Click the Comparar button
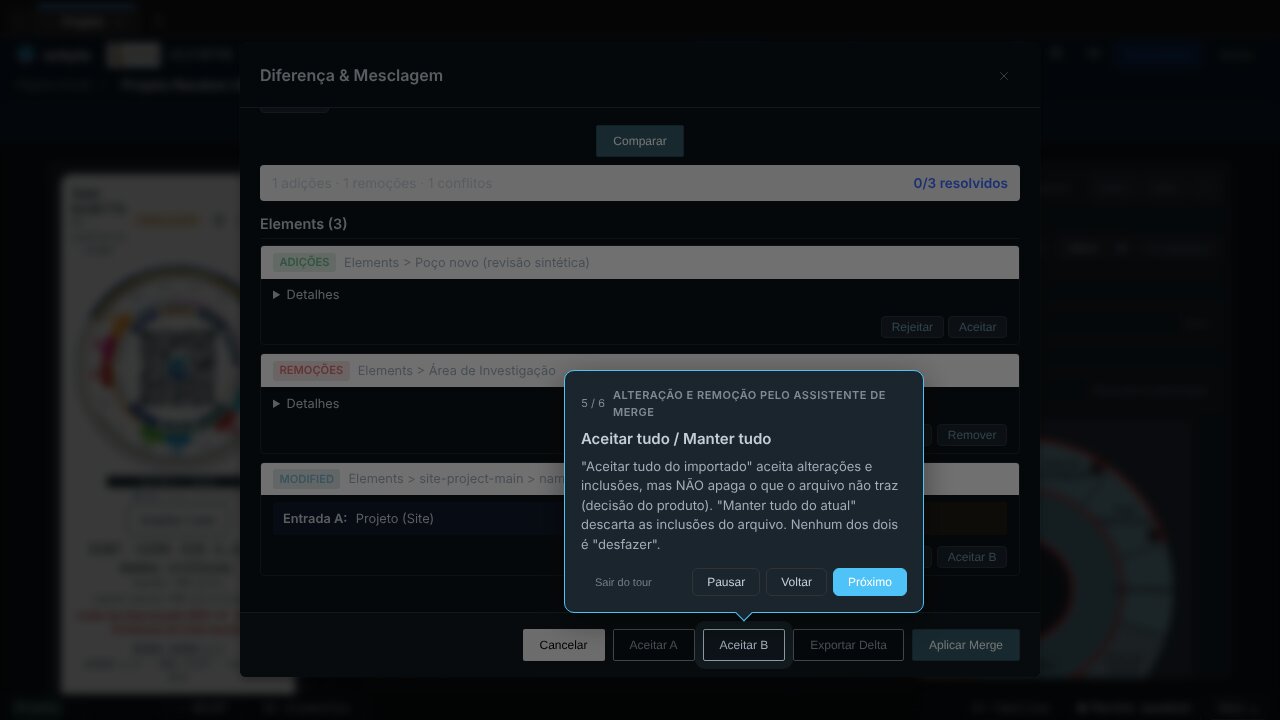Screen dimensions: 1280x720 tap(640, 141)
